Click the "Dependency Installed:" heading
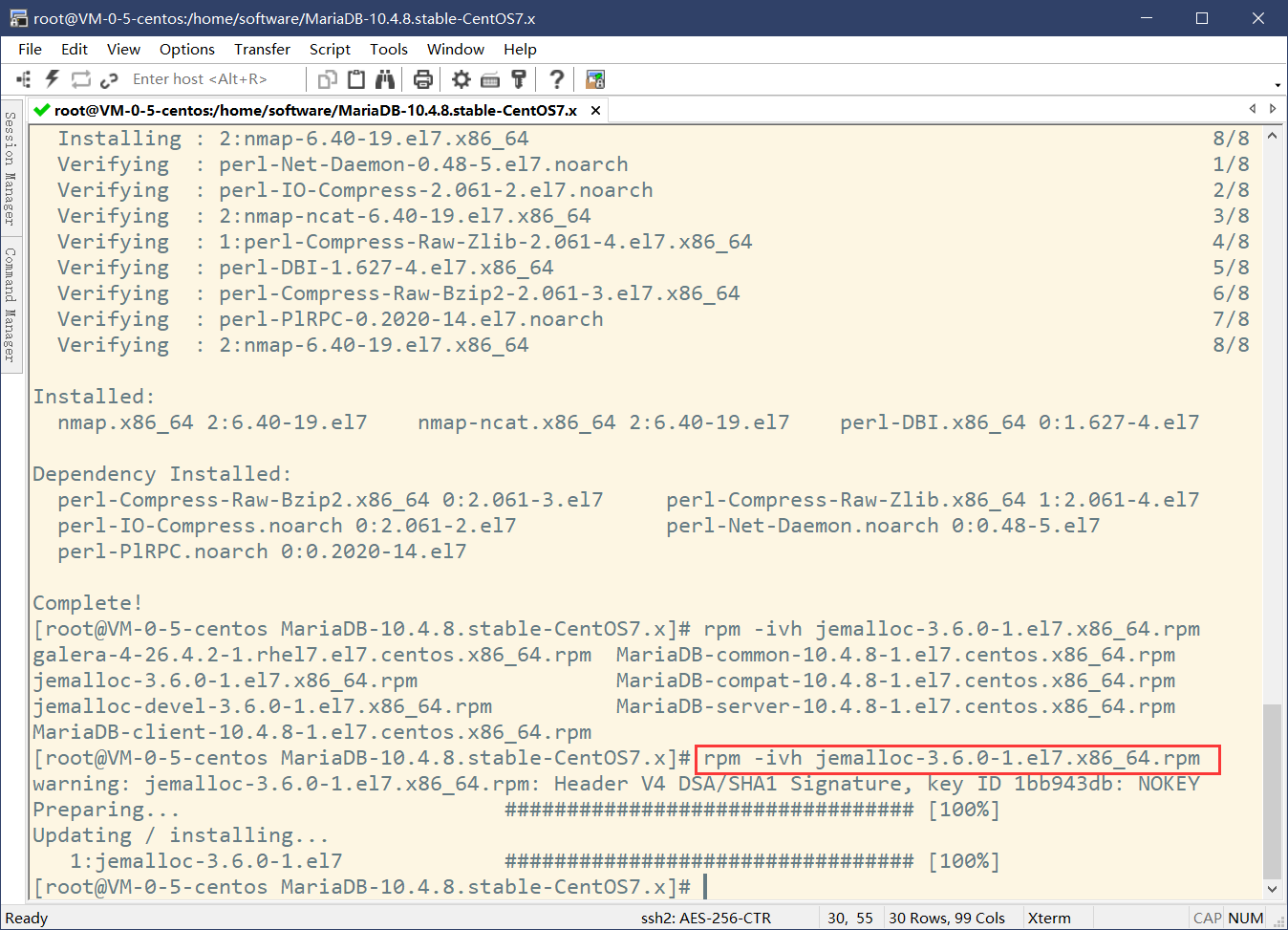Screen dimensions: 1288x930 (x=162, y=474)
